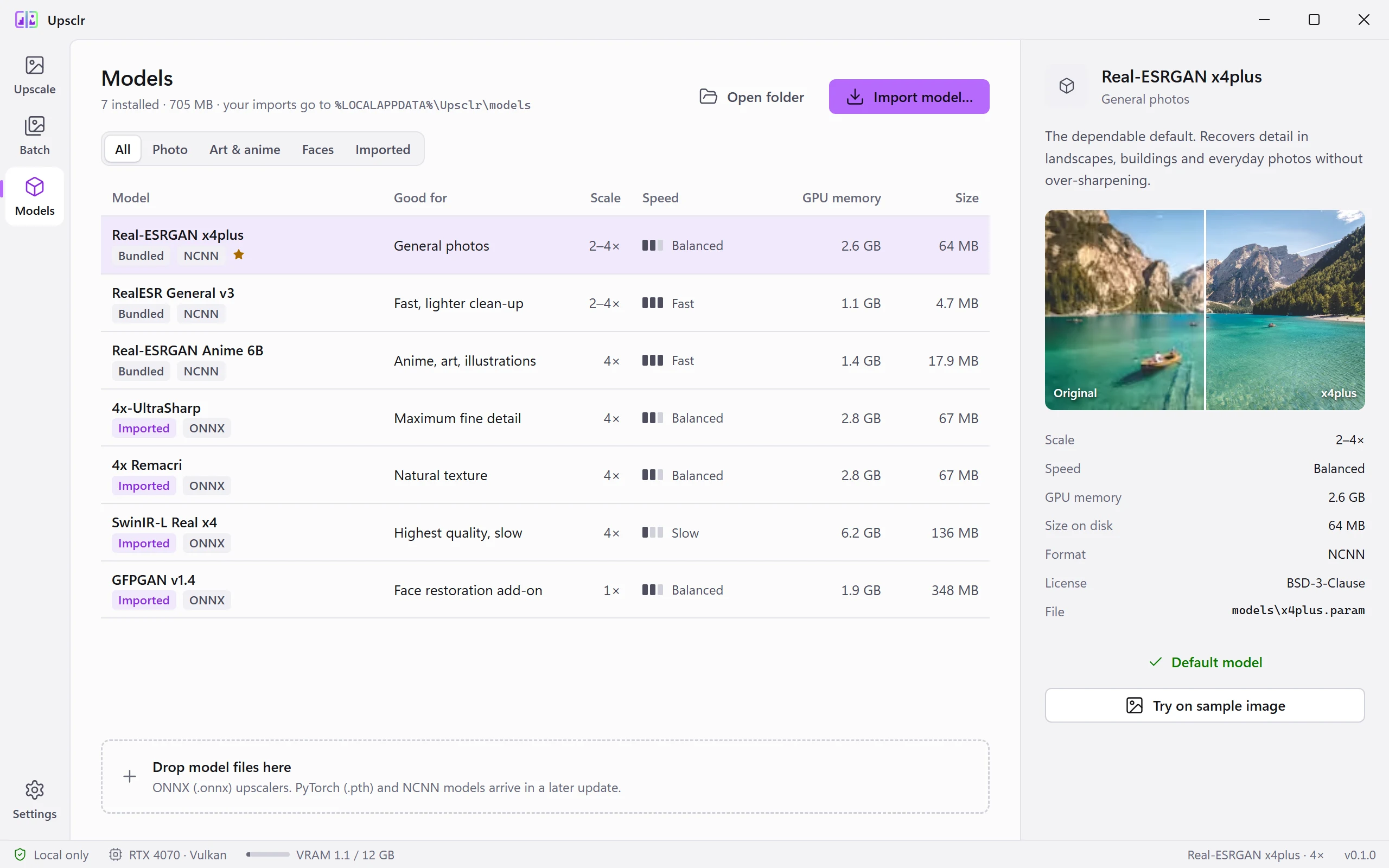Click 'Face restoration add-on' description
This screenshot has width=1389, height=868.
click(468, 590)
